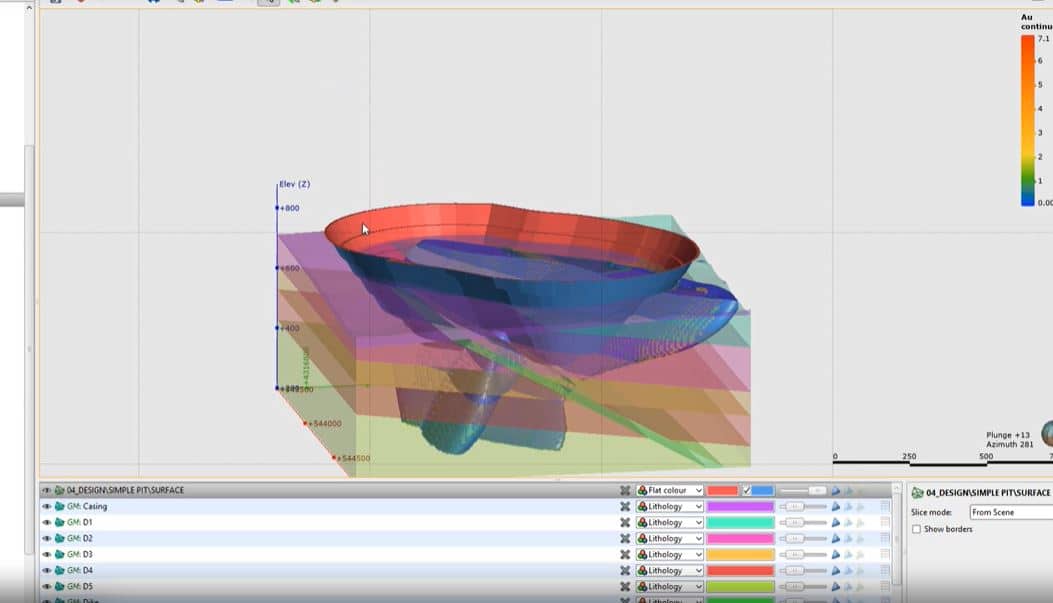The image size is (1053, 603).
Task: Click the front-face icon for GM: Casing
Action: (836, 507)
